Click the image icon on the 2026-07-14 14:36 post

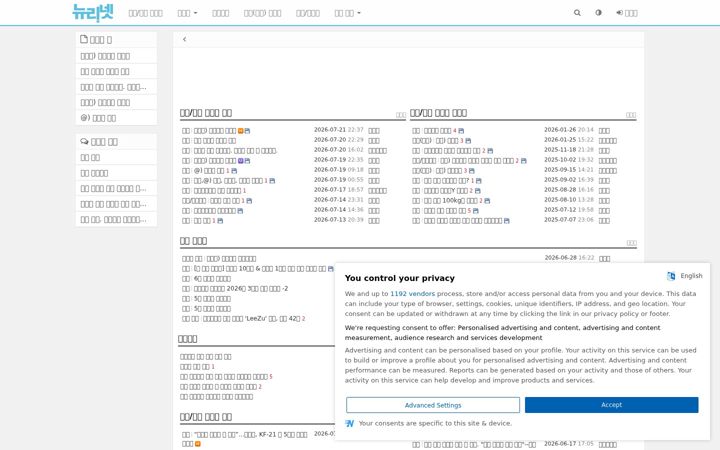coord(240,211)
